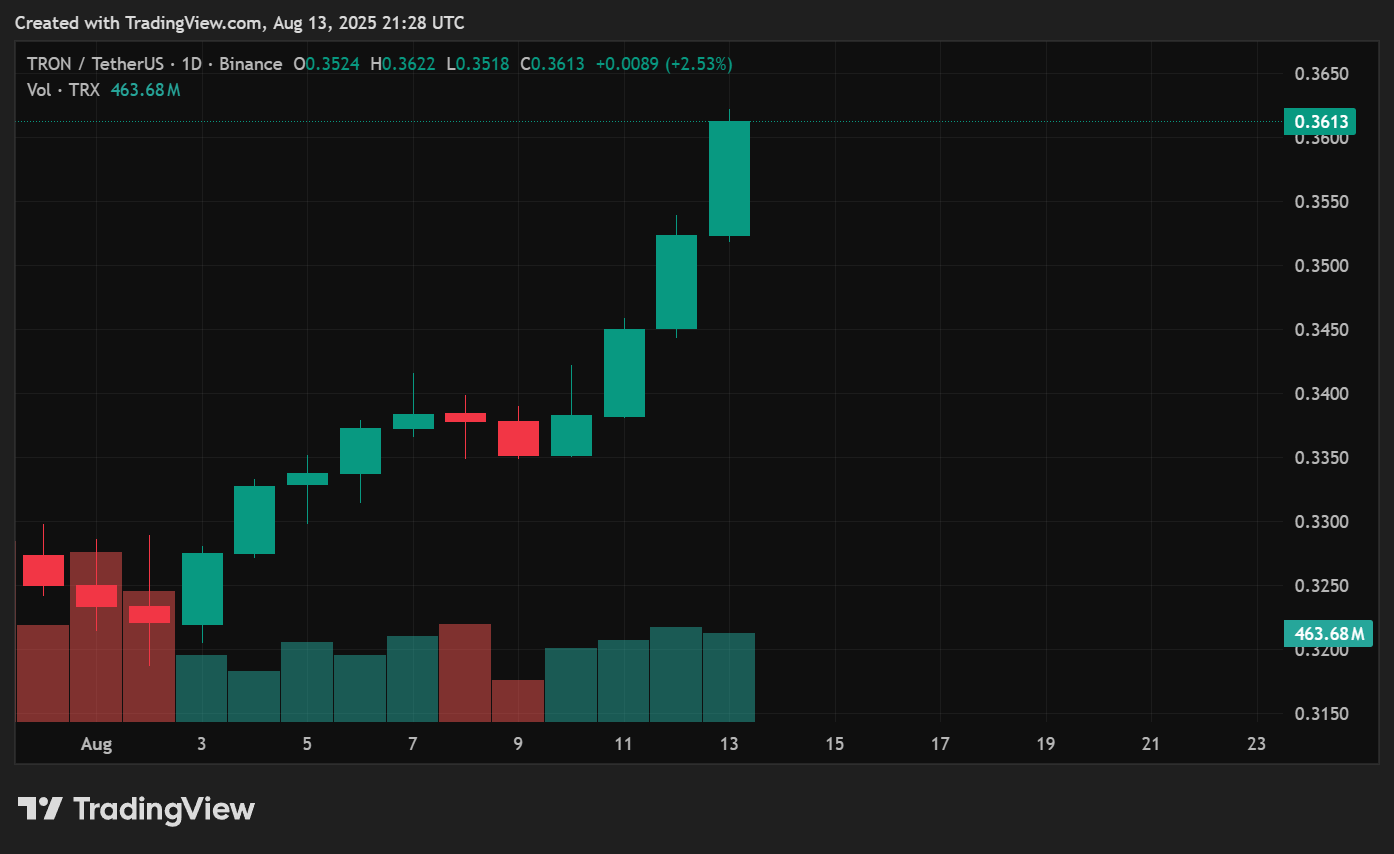Click the red August 8 volume bar

[465, 672]
